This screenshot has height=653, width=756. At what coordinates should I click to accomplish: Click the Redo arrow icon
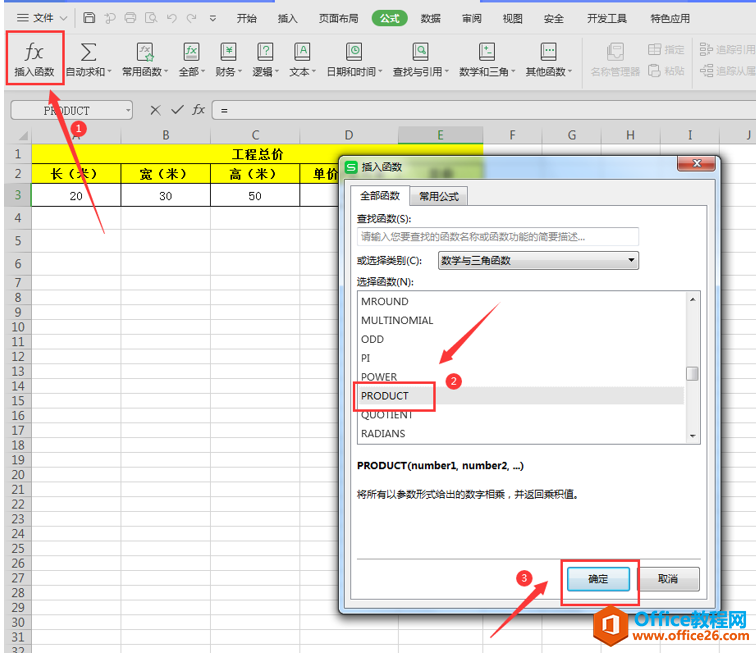192,18
